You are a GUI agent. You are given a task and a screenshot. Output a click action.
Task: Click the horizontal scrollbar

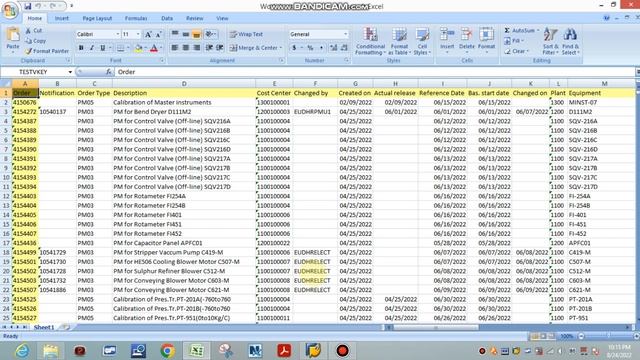coord(435,327)
